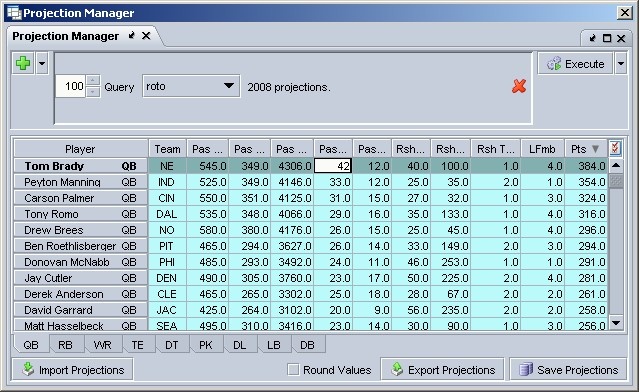This screenshot has width=639, height=392.
Task: Click the Rsh... yards column header
Action: (451, 149)
